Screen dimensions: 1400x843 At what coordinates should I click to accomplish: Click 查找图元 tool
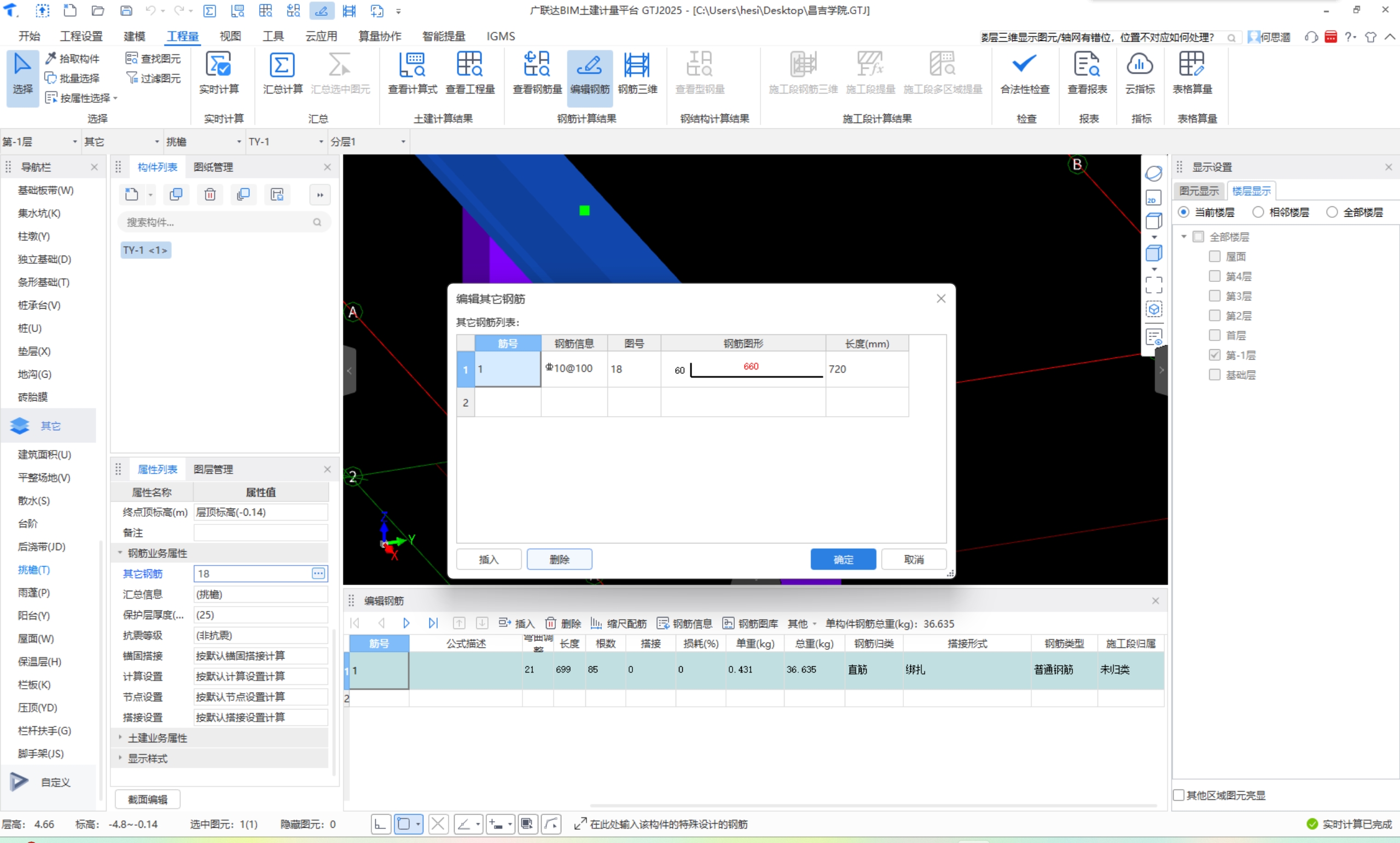(153, 59)
